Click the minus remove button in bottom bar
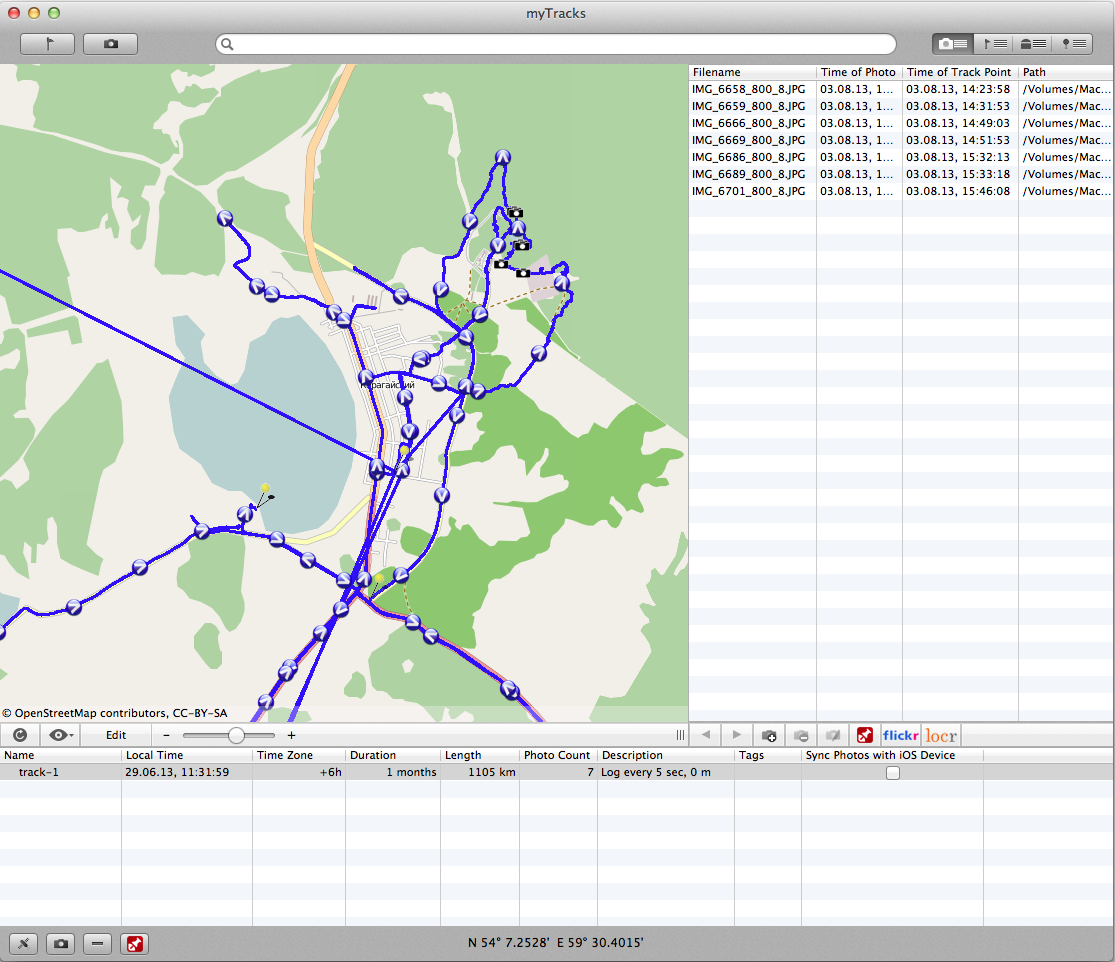This screenshot has height=962, width=1115. pos(97,943)
